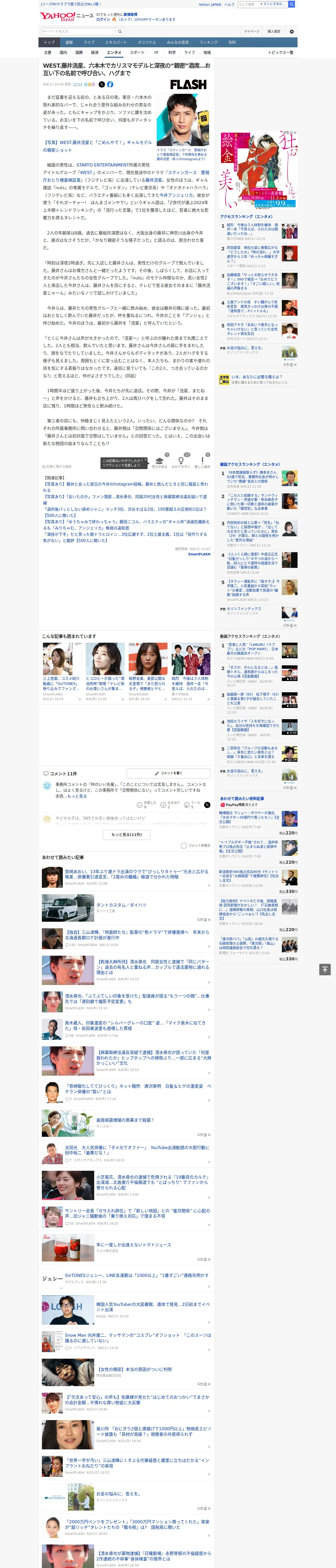Toggle the コメント非表示 checkbox

point(183,845)
